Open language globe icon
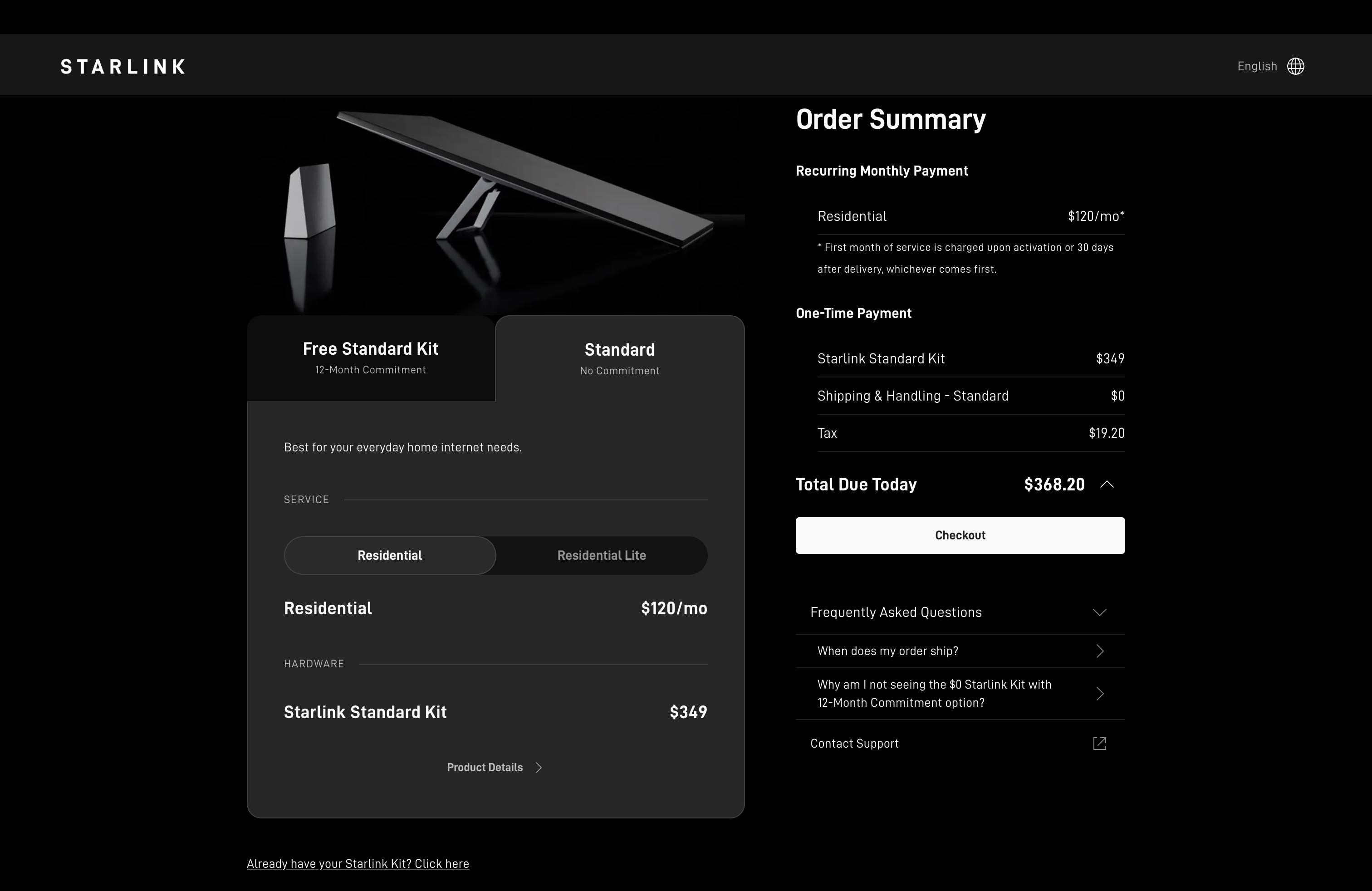This screenshot has height=891, width=1372. coord(1296,66)
